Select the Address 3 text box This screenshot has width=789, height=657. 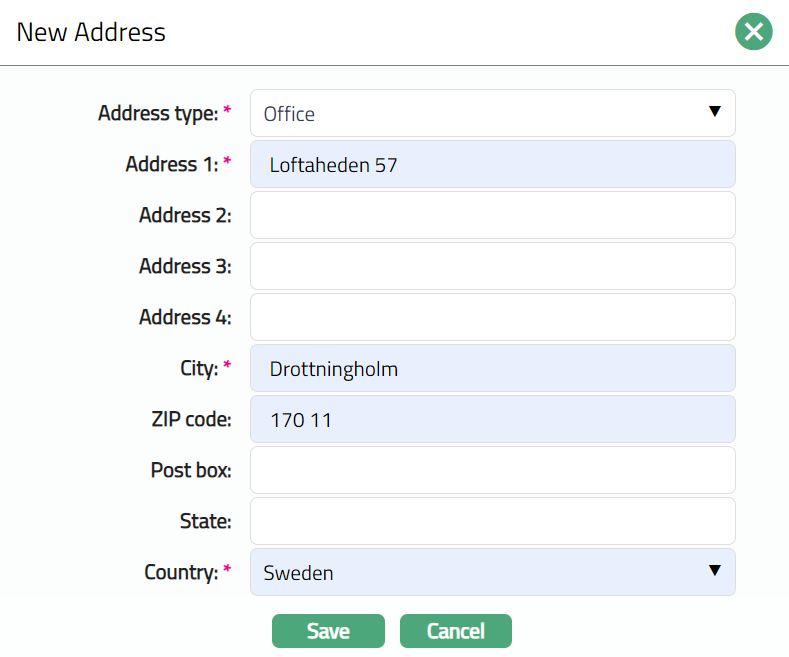point(492,266)
